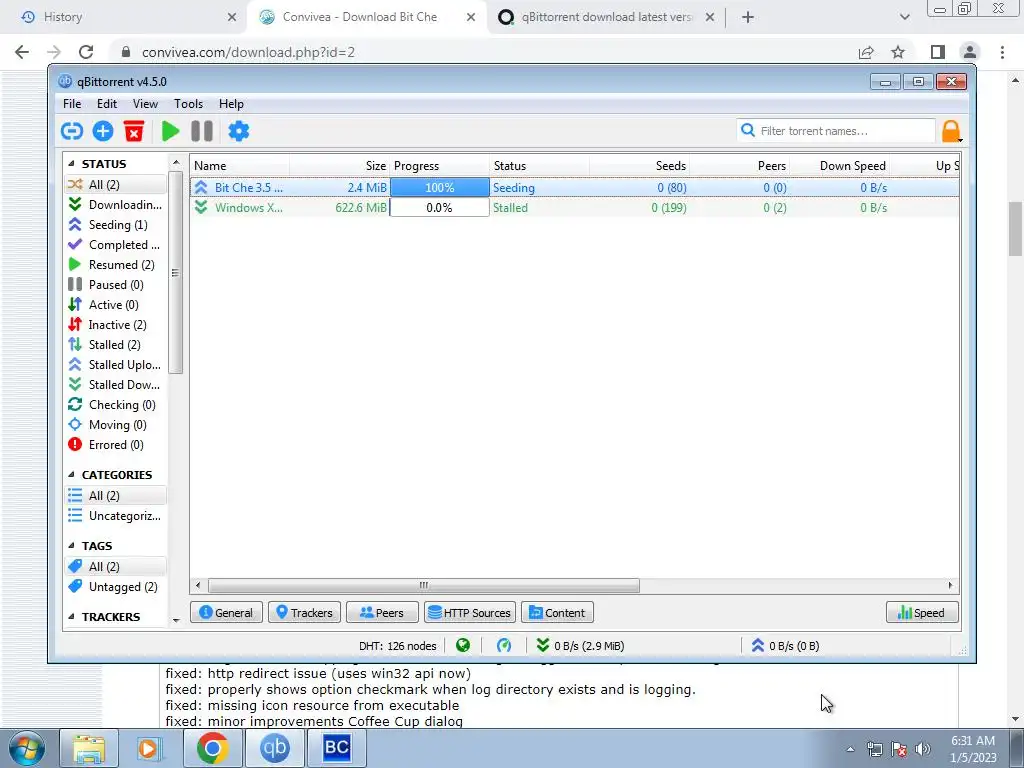Bookmark the page with the star icon
1024x768 pixels.
(898, 52)
